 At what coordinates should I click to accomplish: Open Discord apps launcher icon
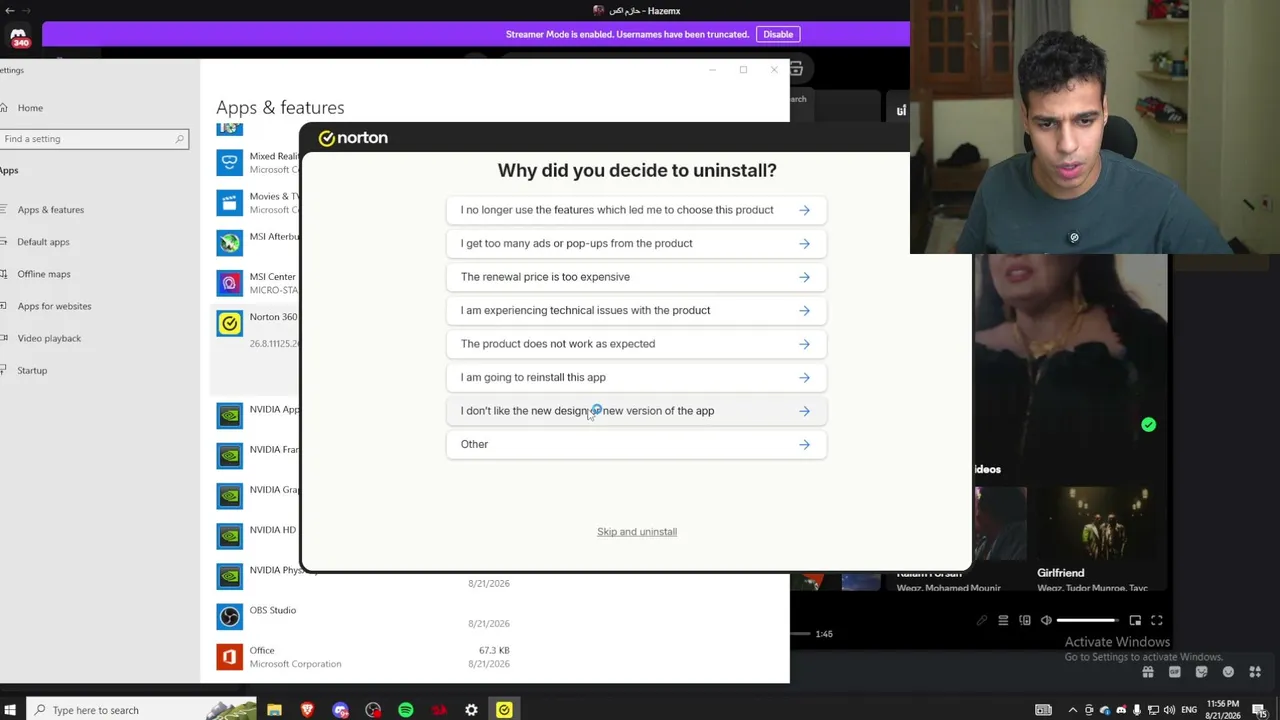tap(1255, 672)
